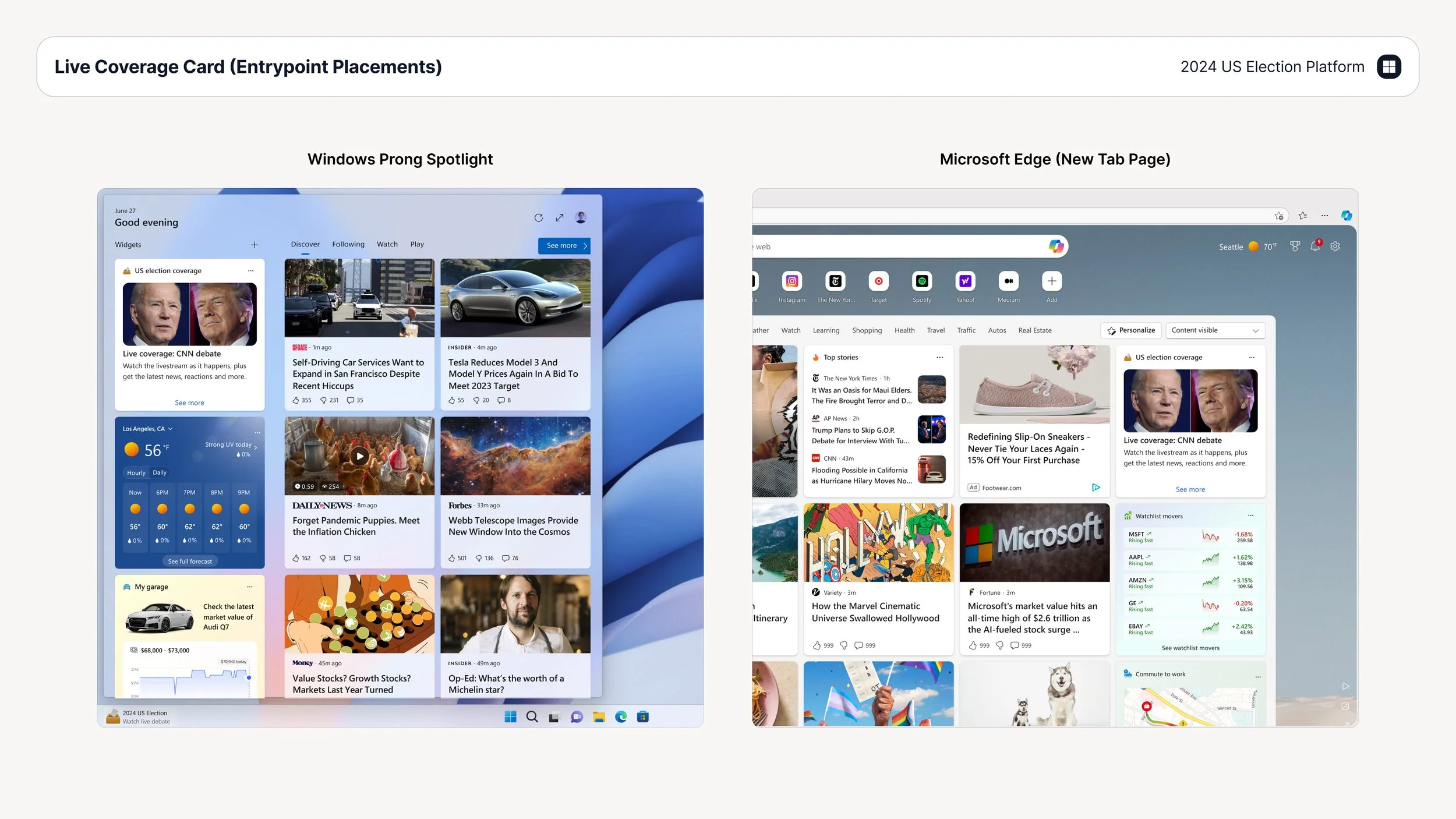
Task: Open new tab page settings gear
Action: point(1335,246)
